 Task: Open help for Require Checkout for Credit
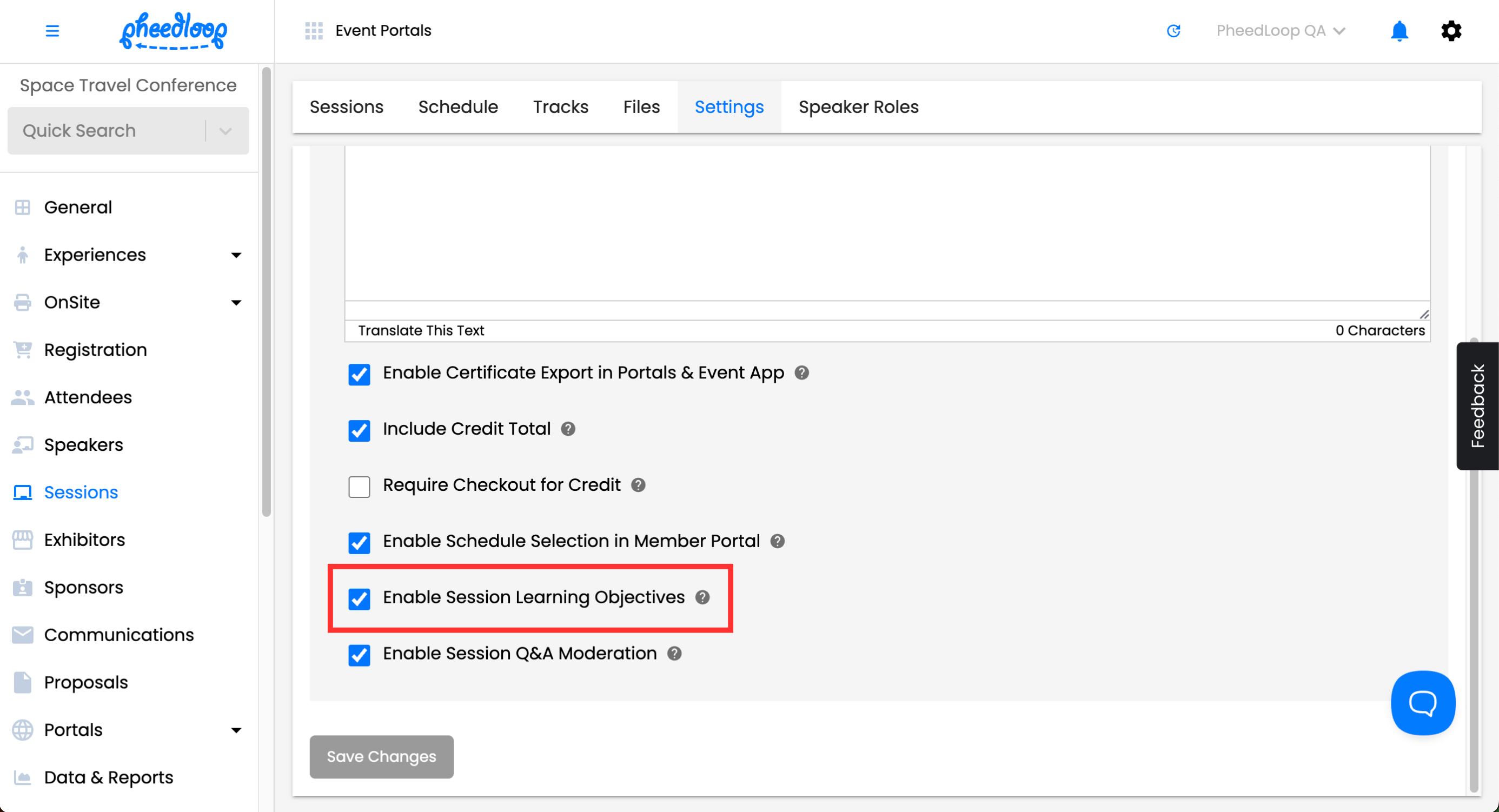pos(638,485)
